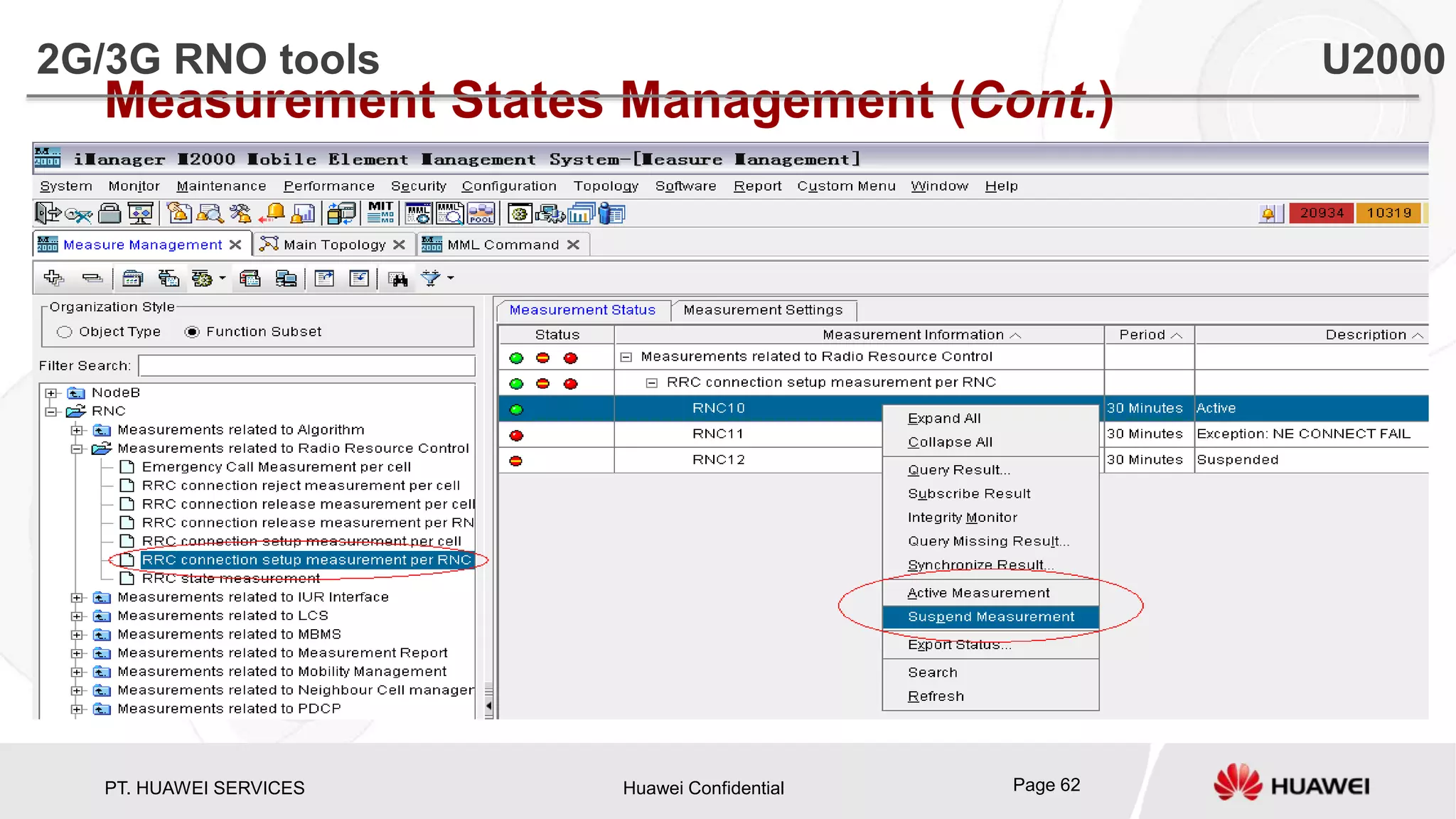Click the alarm statistics chart icon
This screenshot has width=1456, height=819.
pos(304,213)
